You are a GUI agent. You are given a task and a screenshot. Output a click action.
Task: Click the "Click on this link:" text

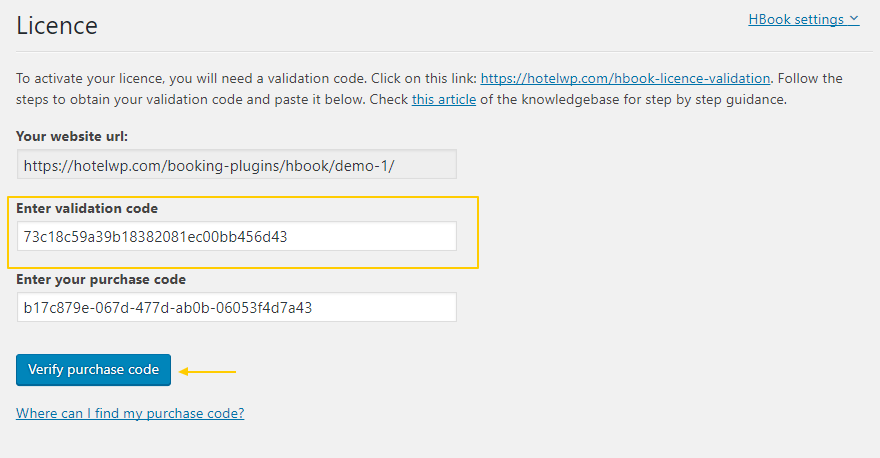click(x=420, y=78)
